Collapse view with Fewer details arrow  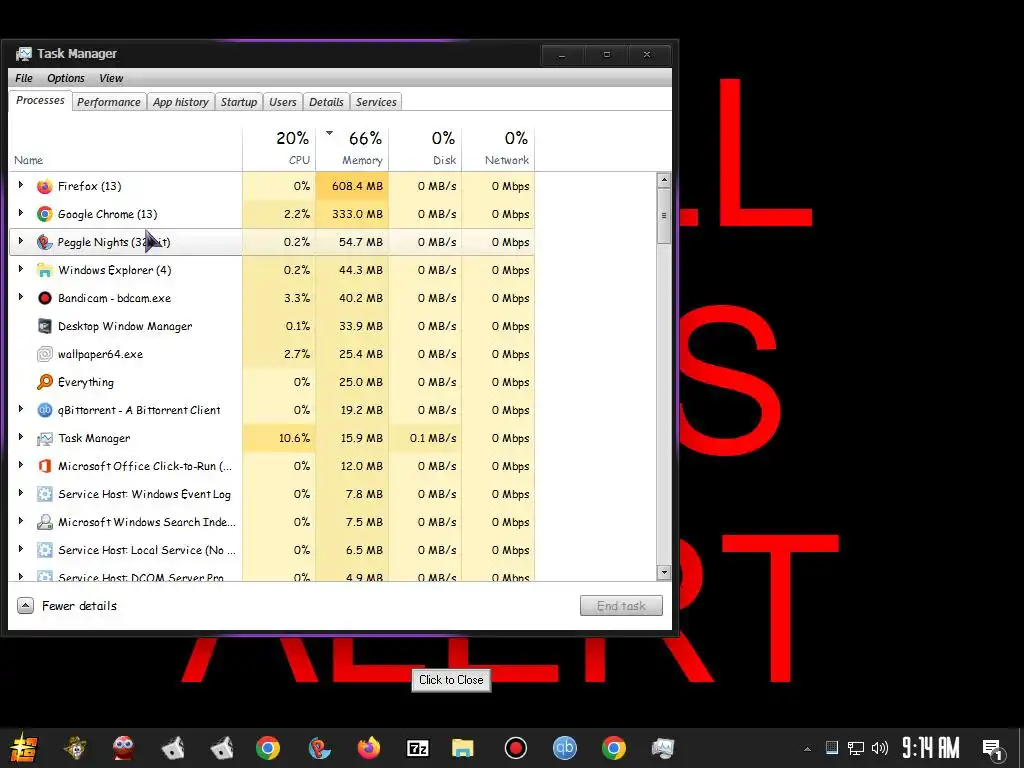25,606
